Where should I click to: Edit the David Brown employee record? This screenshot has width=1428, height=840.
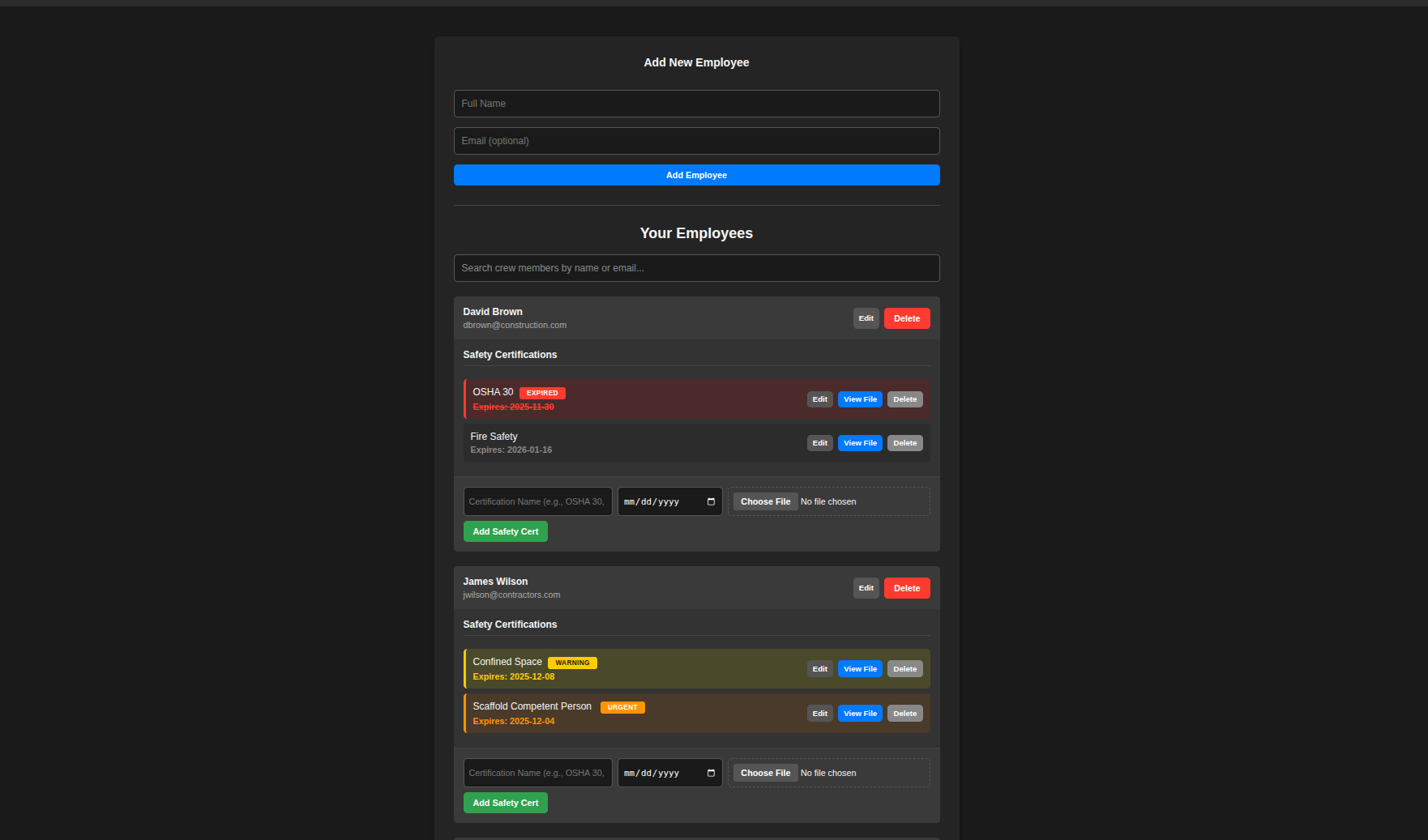tap(866, 318)
